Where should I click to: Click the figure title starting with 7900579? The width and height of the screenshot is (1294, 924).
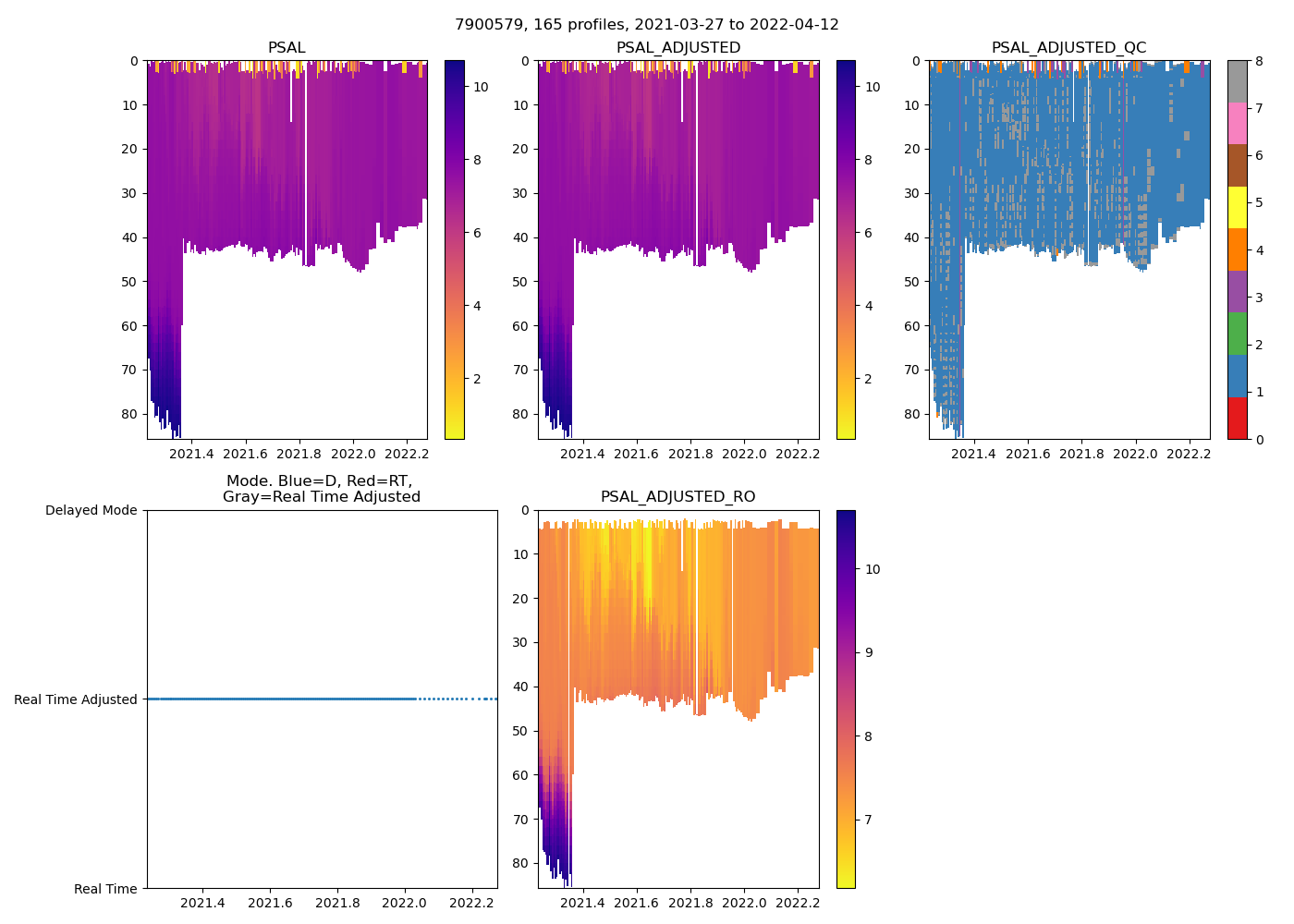click(x=646, y=25)
